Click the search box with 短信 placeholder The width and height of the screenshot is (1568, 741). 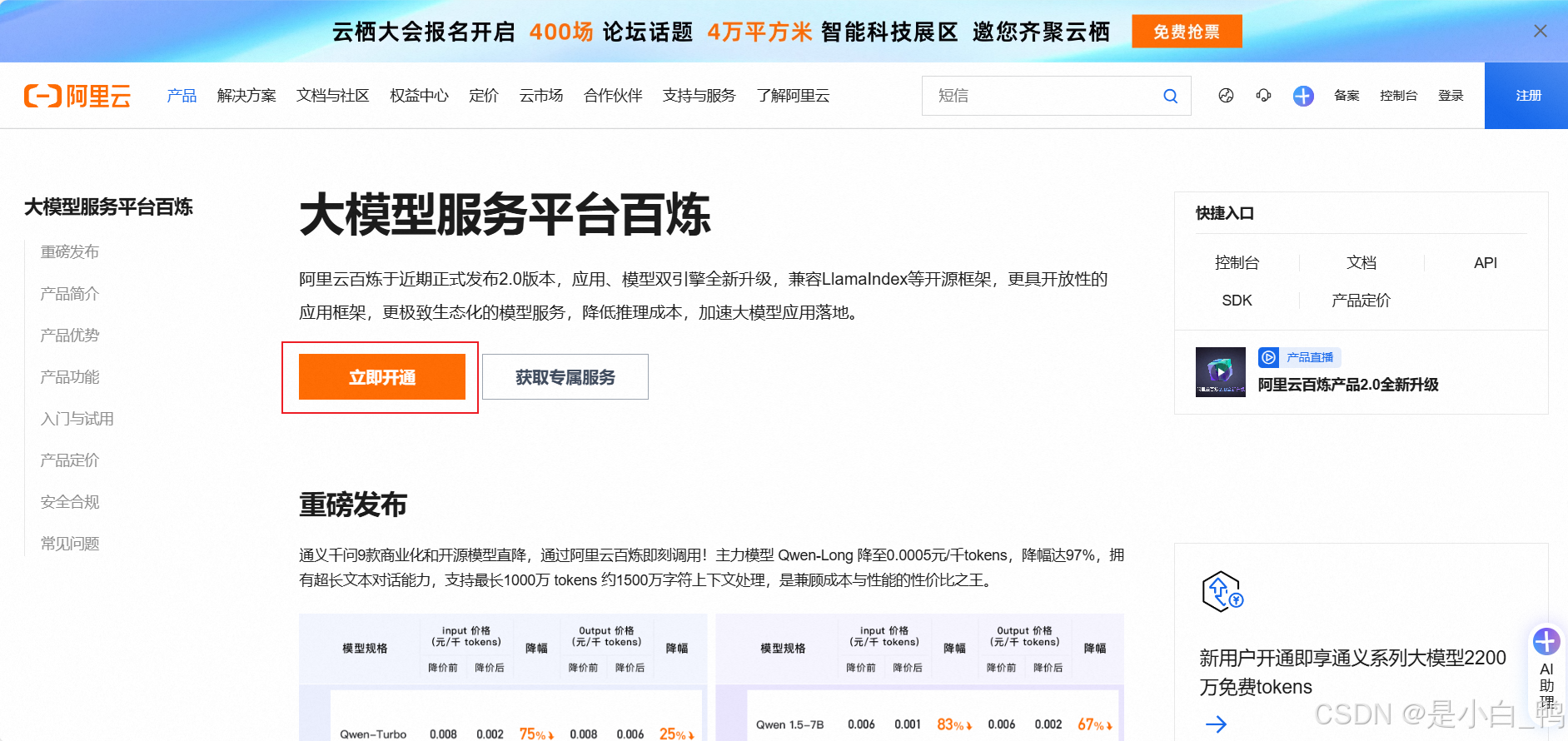1056,96
